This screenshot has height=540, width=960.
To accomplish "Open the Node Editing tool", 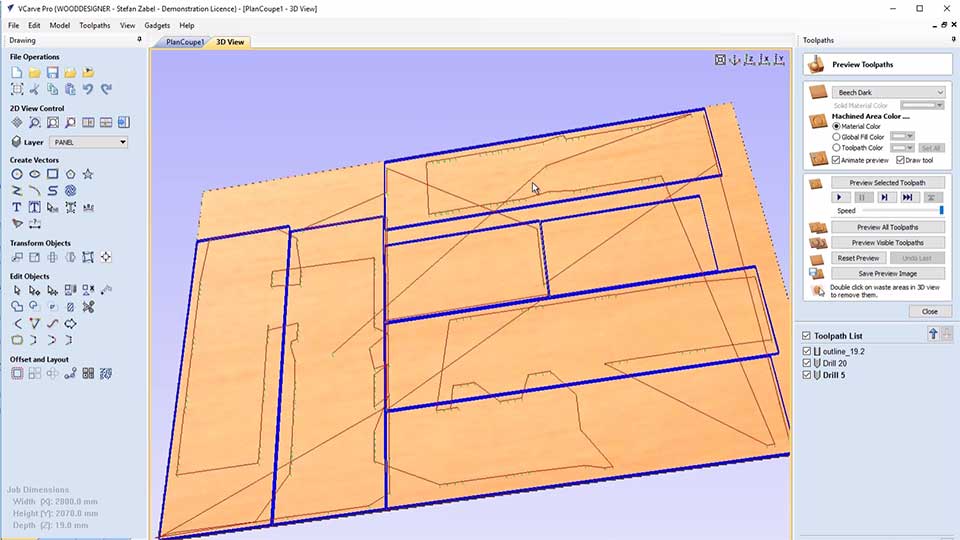I will [34, 290].
